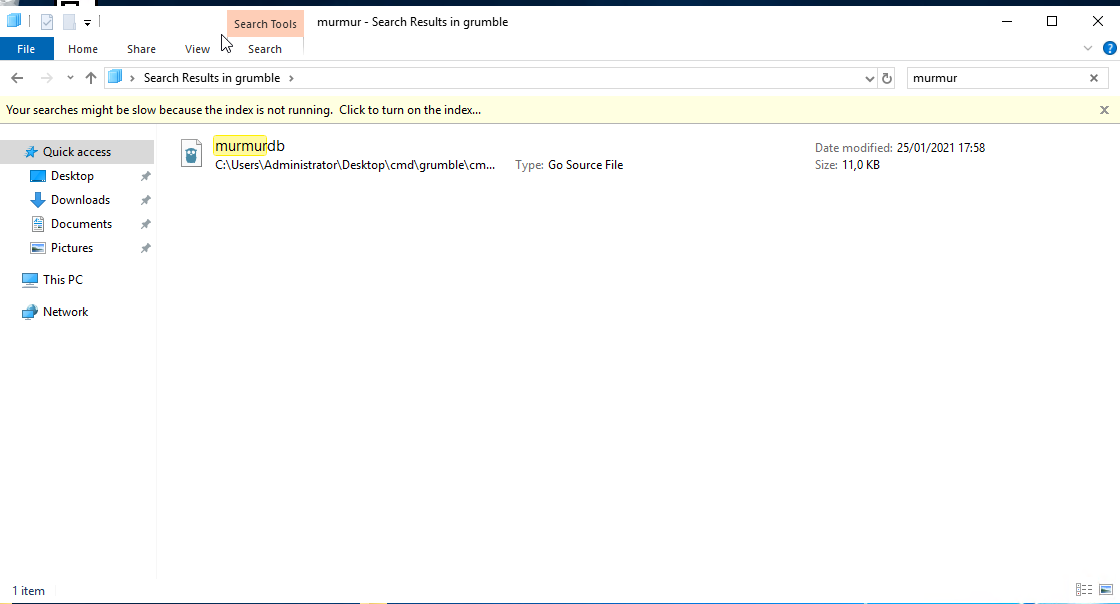
Task: Go up one folder level
Action: (91, 78)
